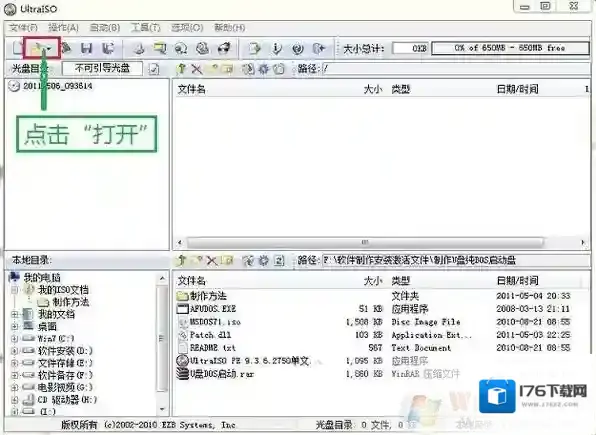The width and height of the screenshot is (596, 435).
Task: Sort local files by 文件名 column header
Action: (x=192, y=281)
